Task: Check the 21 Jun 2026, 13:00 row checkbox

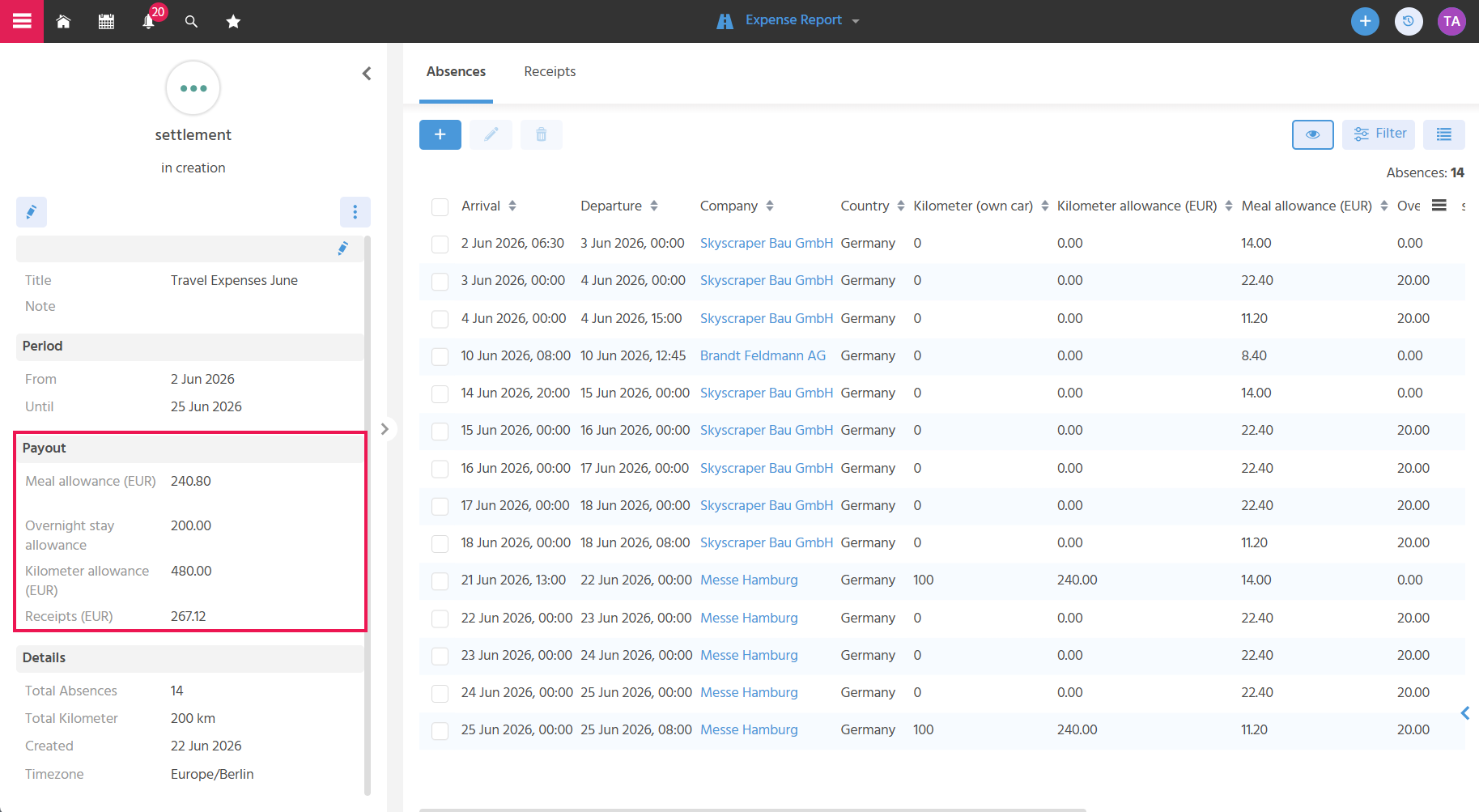Action: click(440, 581)
